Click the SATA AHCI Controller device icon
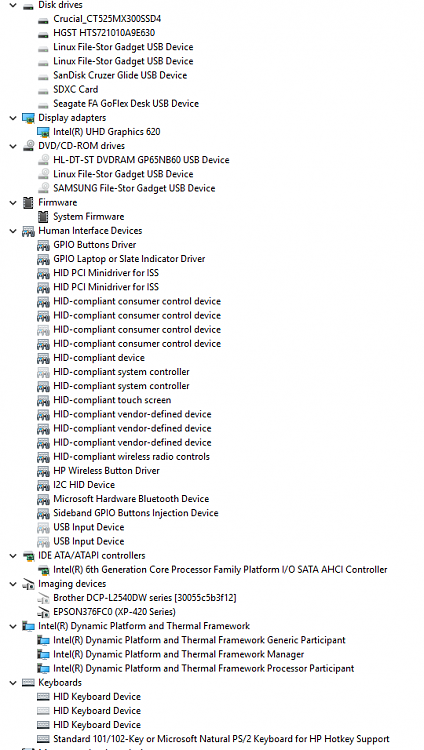424x750 pixels. click(x=44, y=570)
